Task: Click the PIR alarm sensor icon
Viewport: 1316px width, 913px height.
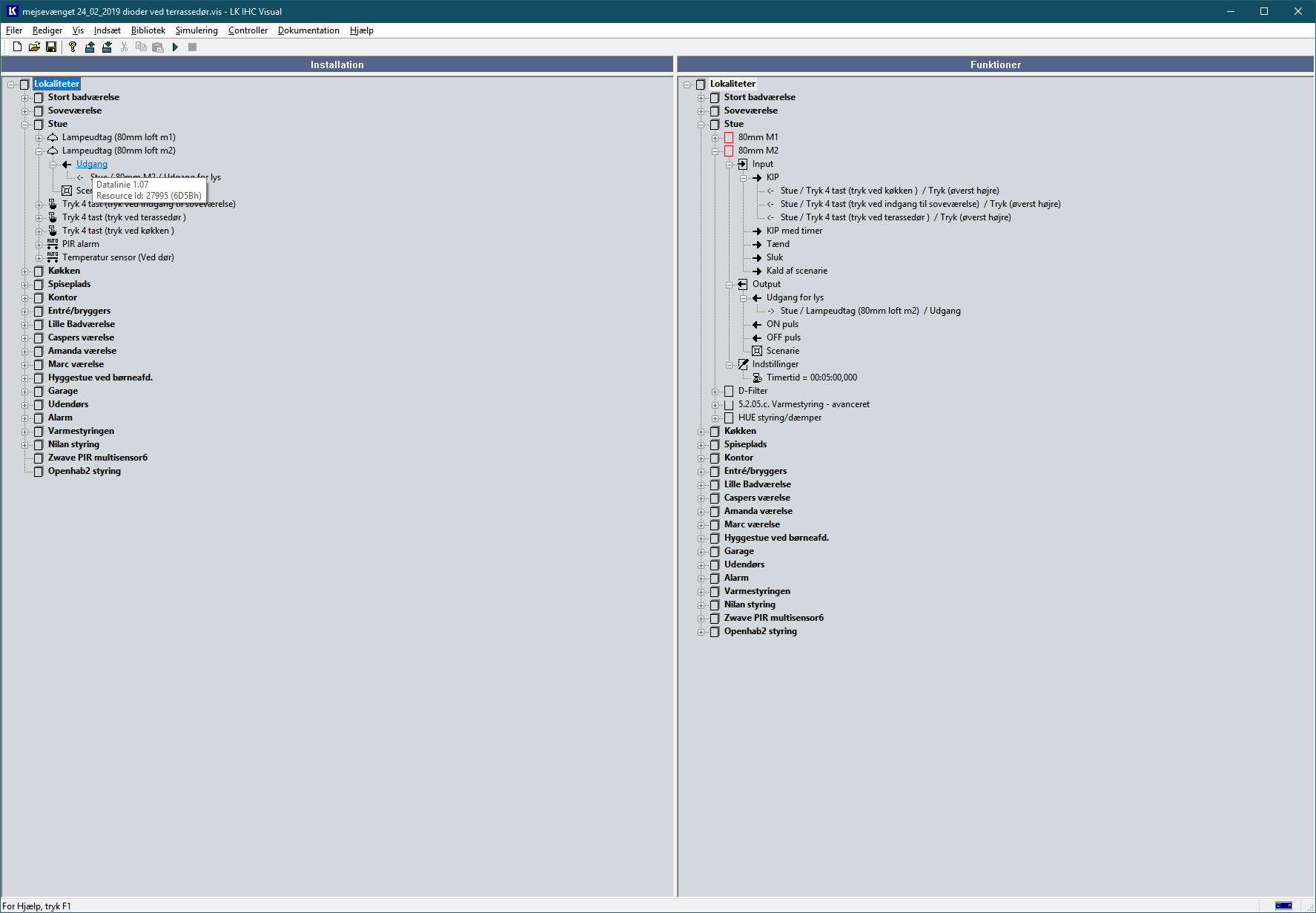Action: tap(53, 244)
